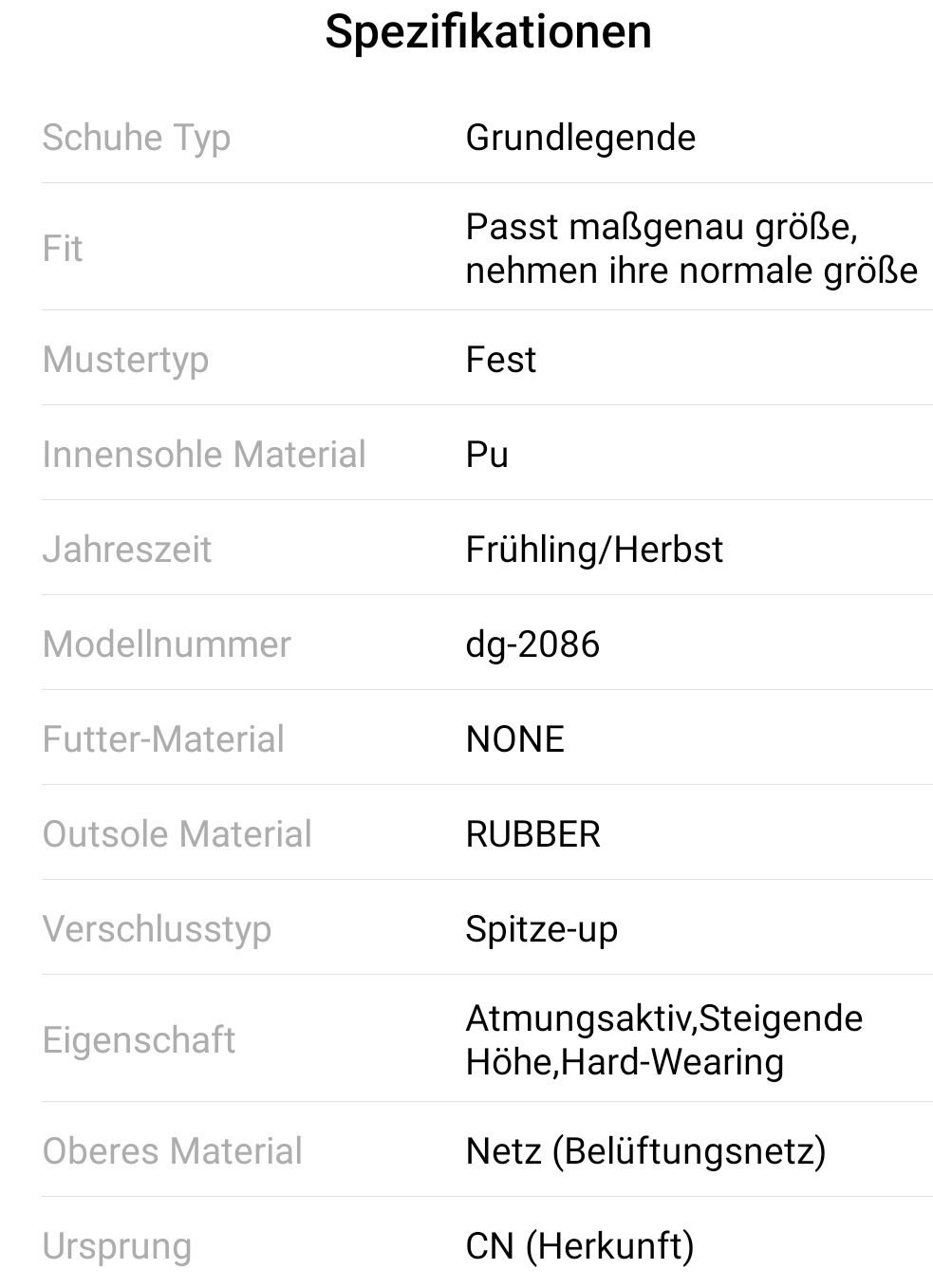Viewport: 933px width, 1288px height.
Task: Click model number dg-2086
Action: pyautogui.click(x=532, y=644)
